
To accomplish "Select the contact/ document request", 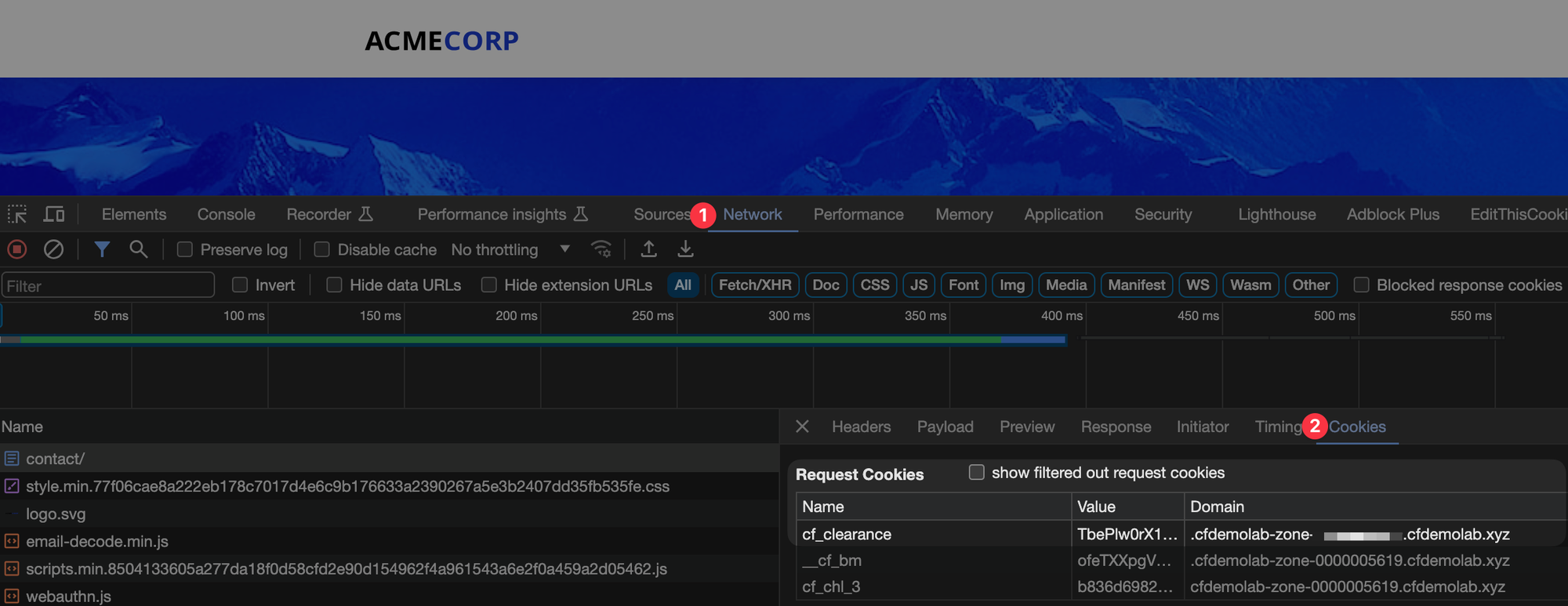I will click(x=389, y=459).
